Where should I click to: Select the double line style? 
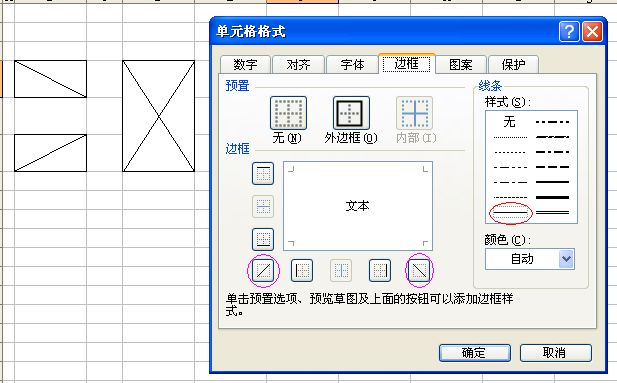click(x=552, y=213)
